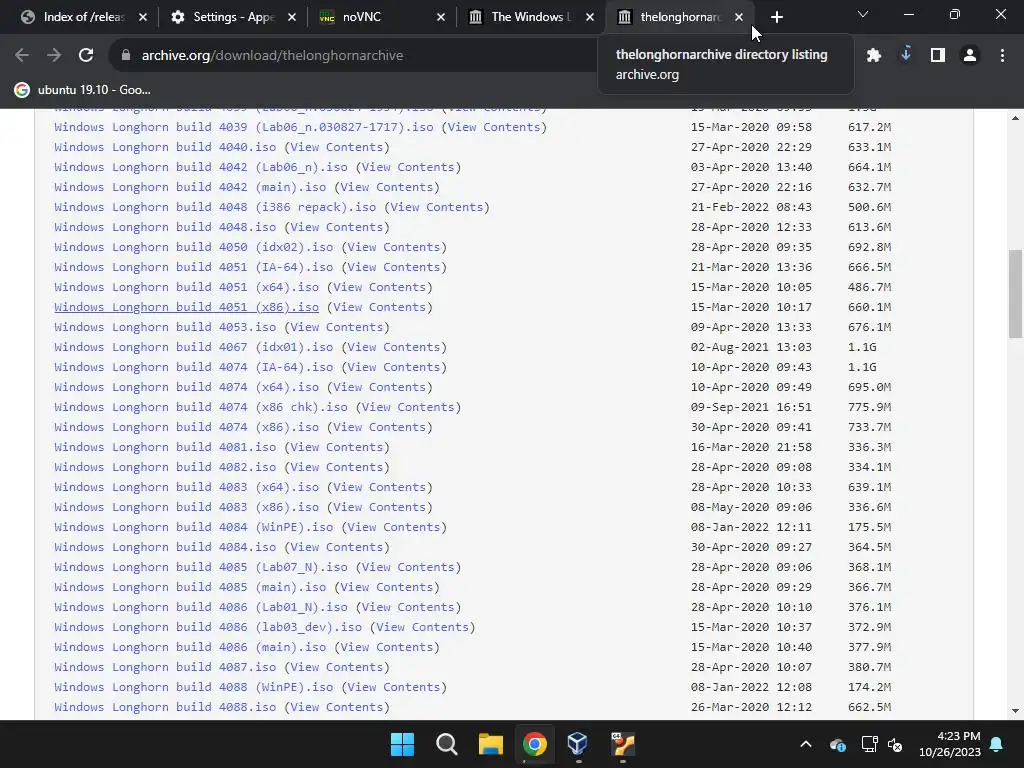The width and height of the screenshot is (1024, 768).
Task: Open a new browser tab
Action: (x=776, y=17)
